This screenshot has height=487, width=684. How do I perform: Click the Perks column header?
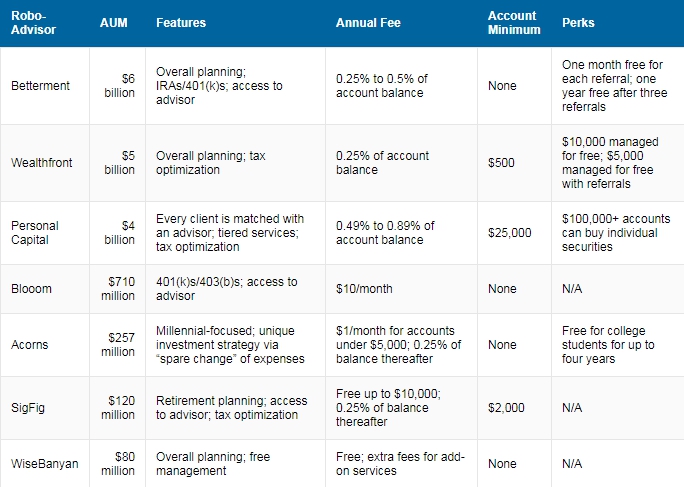tap(578, 22)
